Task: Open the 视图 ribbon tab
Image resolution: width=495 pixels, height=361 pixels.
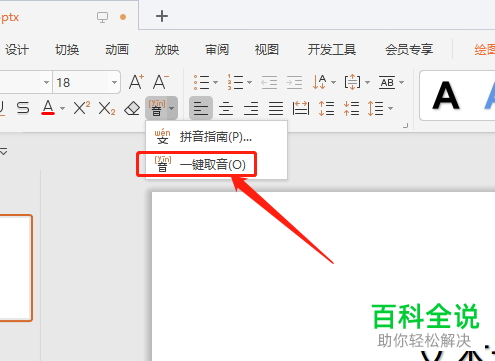Action: coord(267,50)
